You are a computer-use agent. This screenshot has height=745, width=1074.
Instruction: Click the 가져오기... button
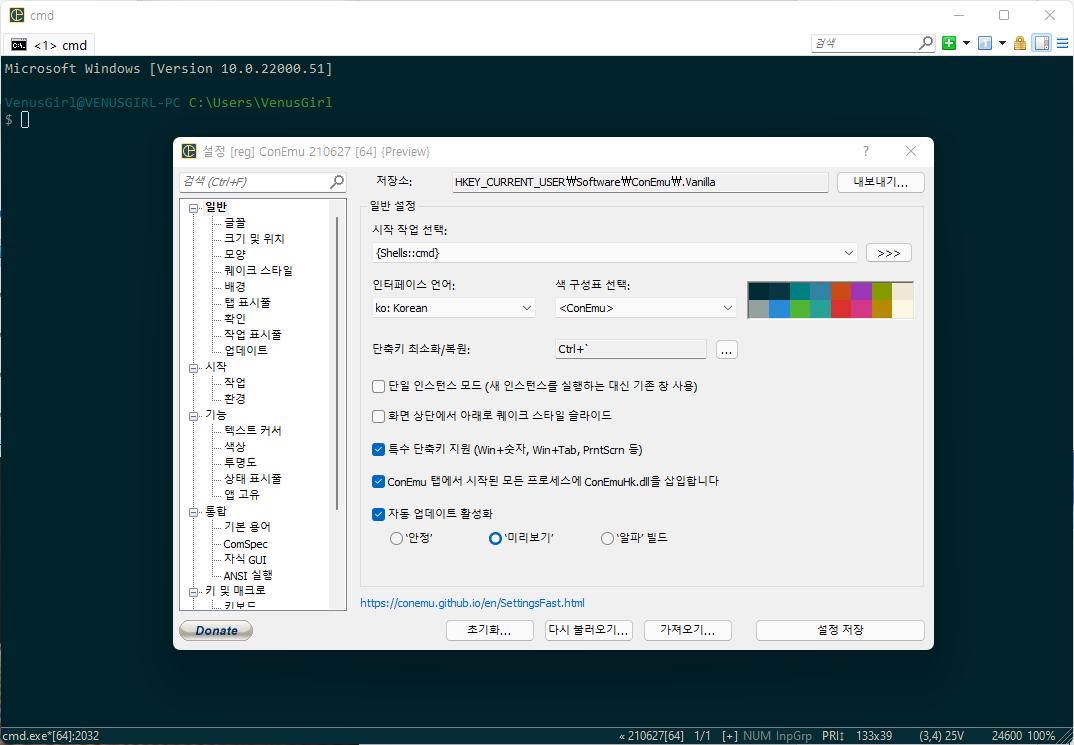tap(688, 630)
